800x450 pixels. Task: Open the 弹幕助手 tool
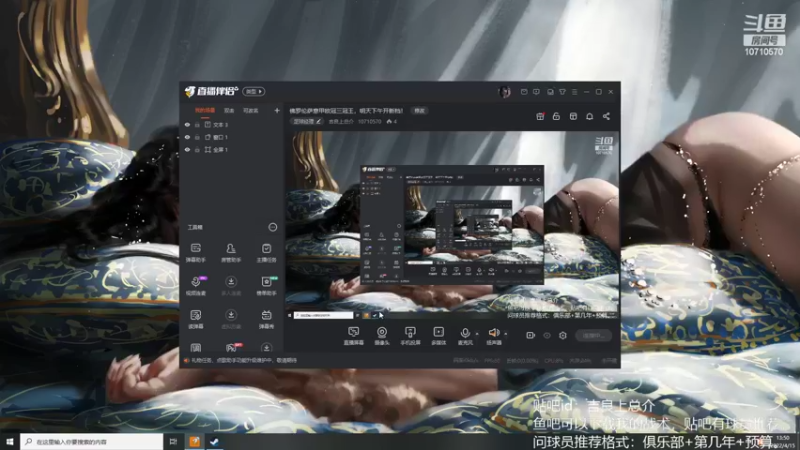click(195, 253)
